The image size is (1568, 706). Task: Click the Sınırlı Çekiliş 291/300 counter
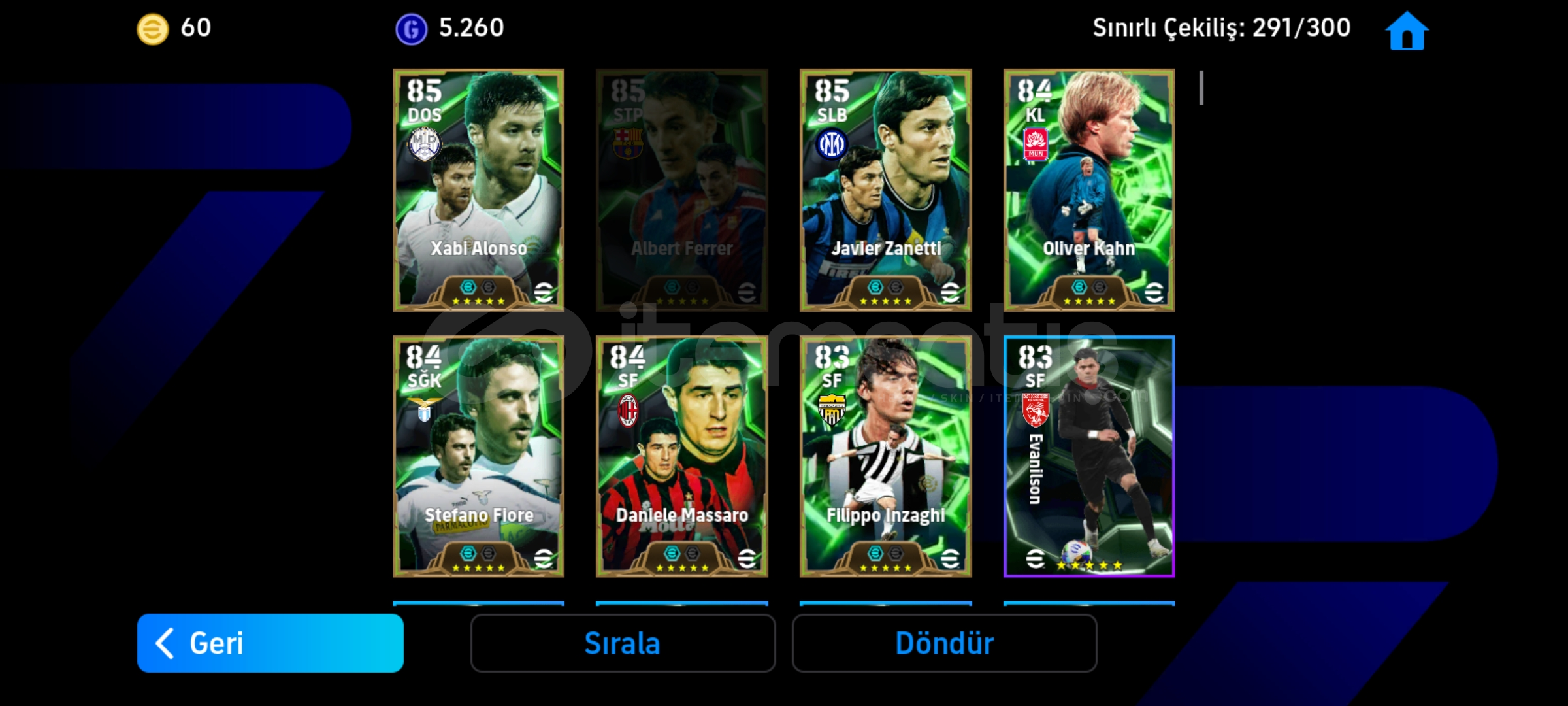click(x=1221, y=28)
